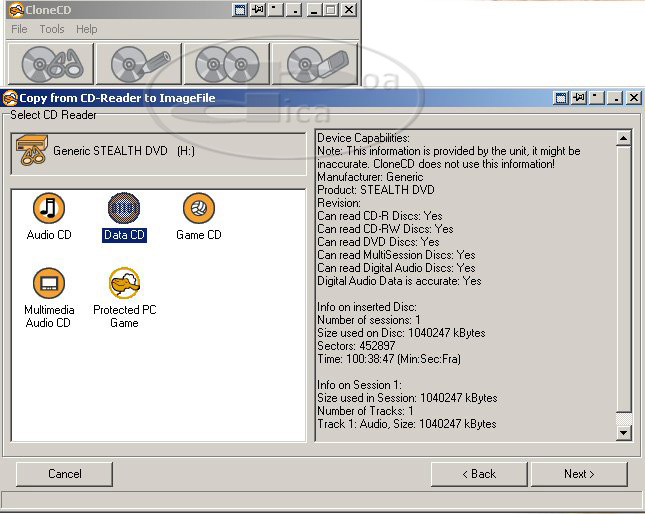Viewport: 645px width, 514px height.
Task: Click the scroll down arrow in device info
Action: click(624, 433)
